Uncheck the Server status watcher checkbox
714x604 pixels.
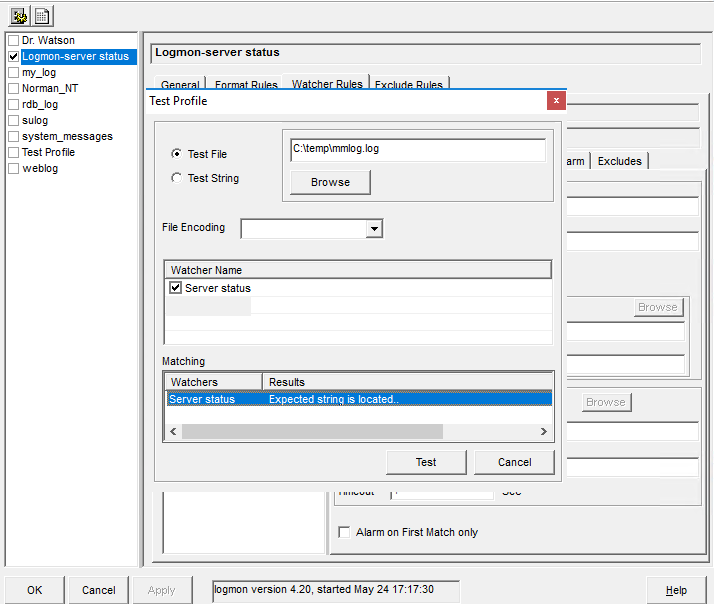tap(176, 288)
